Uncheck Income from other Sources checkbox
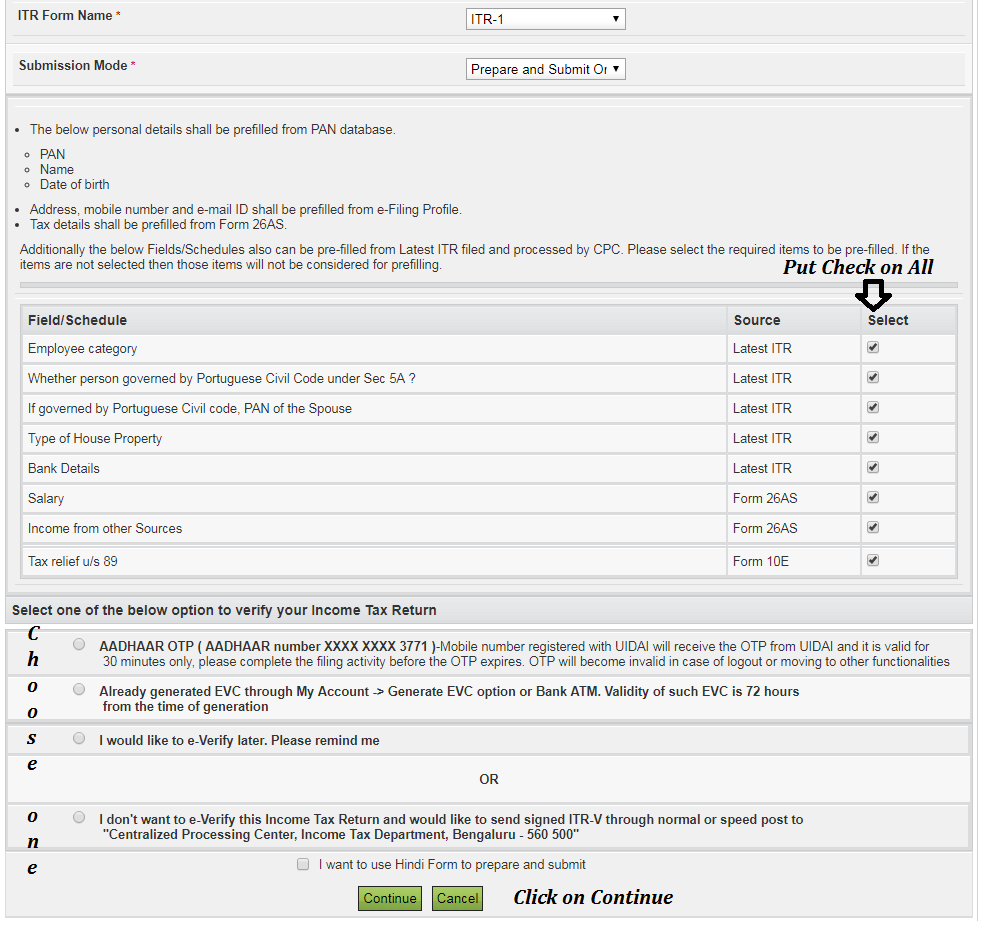The height and width of the screenshot is (930, 986). pos(872,527)
